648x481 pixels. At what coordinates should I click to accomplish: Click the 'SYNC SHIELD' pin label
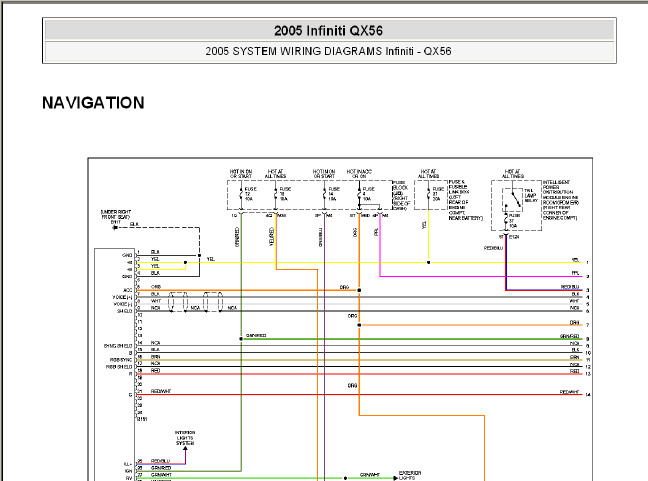pyautogui.click(x=118, y=346)
